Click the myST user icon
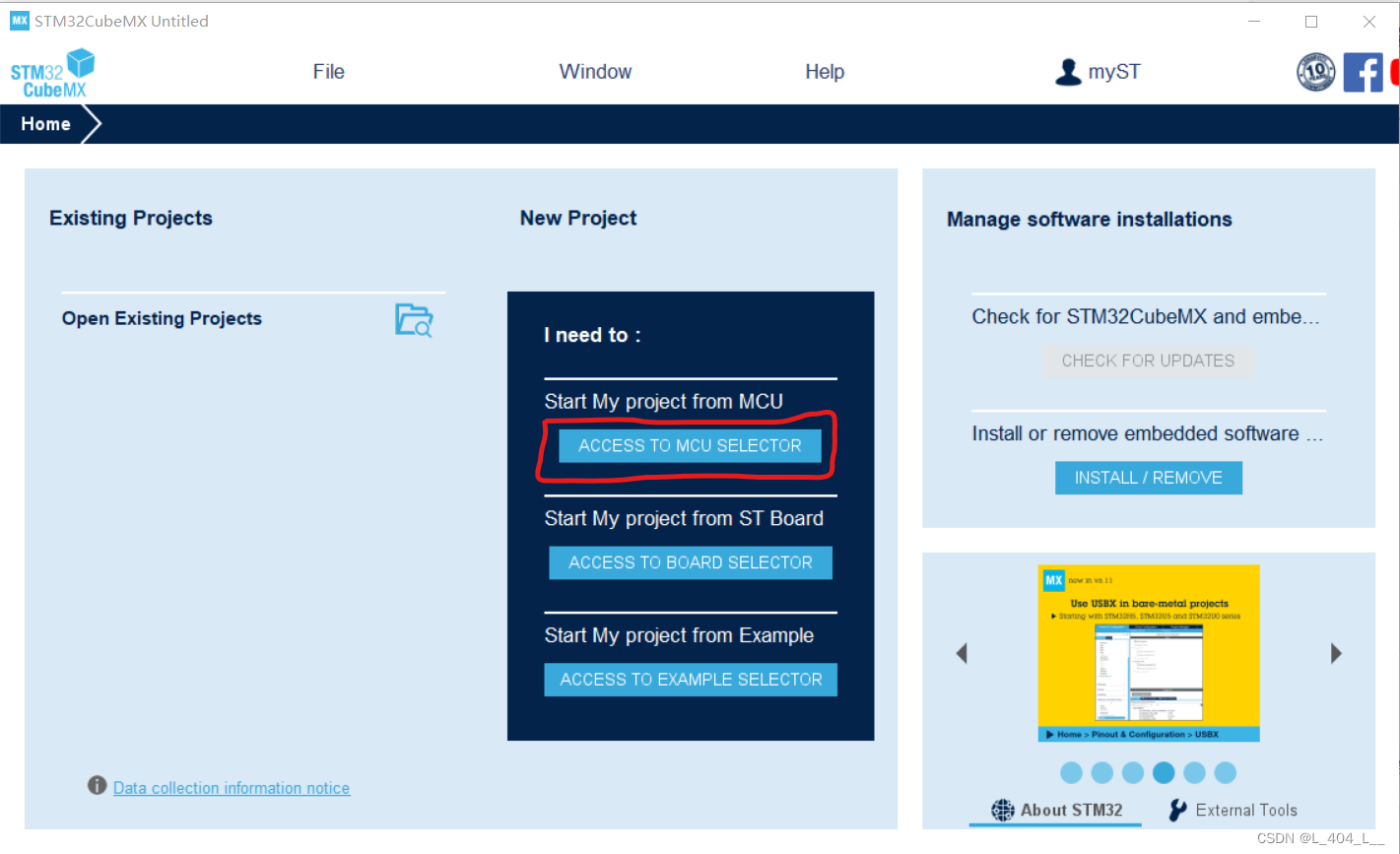Image resolution: width=1400 pixels, height=854 pixels. [x=1068, y=72]
